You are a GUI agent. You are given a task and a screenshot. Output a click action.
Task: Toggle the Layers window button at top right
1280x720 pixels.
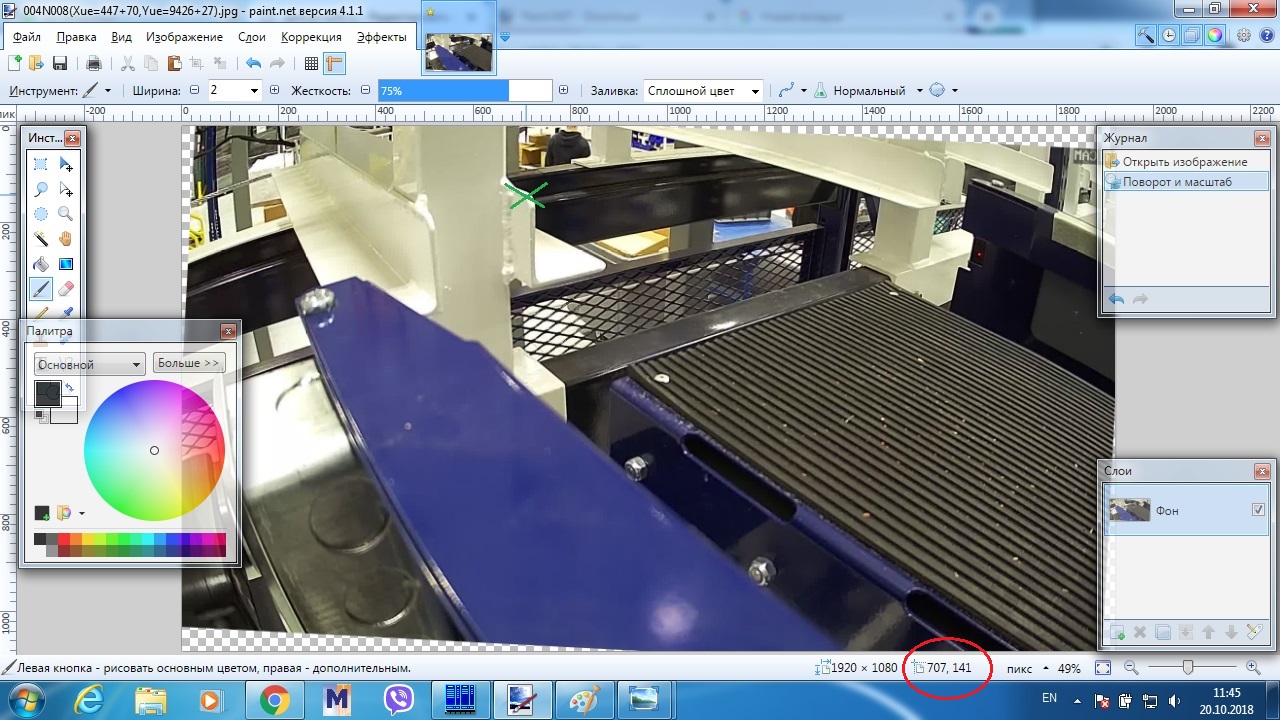[1192, 35]
